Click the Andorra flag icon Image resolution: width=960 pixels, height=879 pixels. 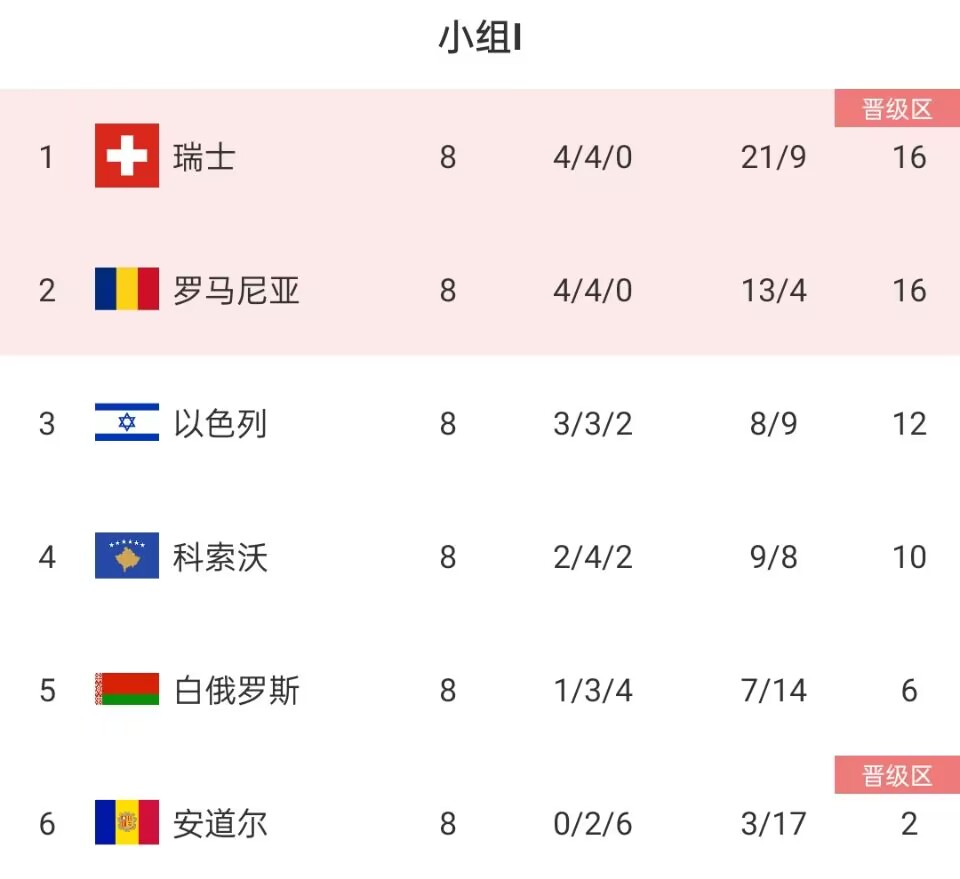point(127,823)
